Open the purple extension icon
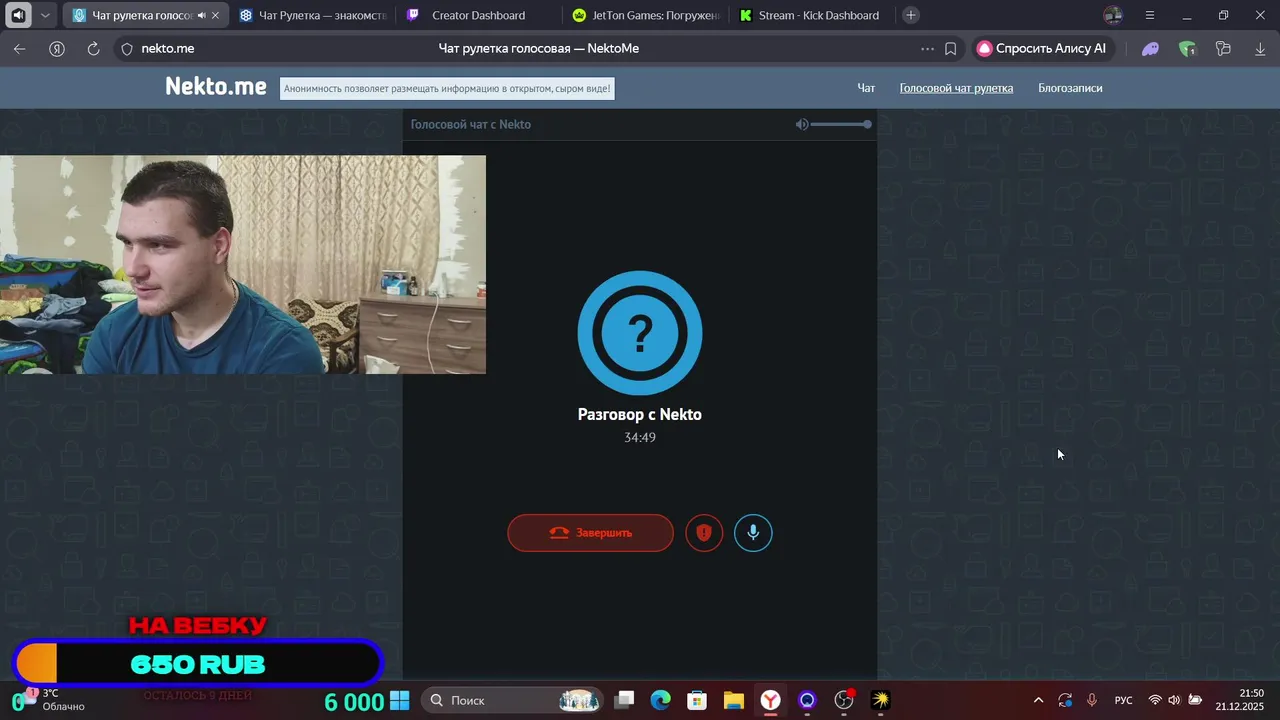This screenshot has height=720, width=1280. 1151,48
